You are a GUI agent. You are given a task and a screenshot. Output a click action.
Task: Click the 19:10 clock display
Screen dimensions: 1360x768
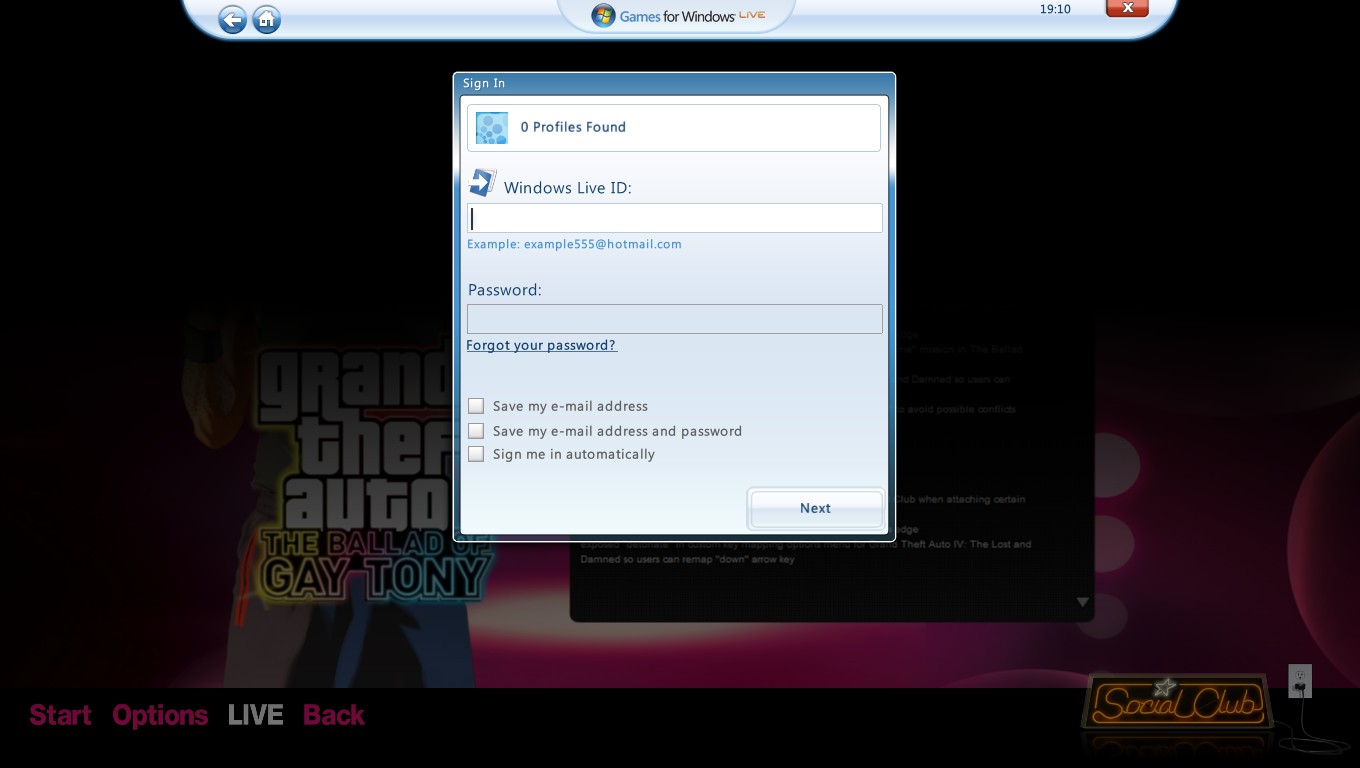click(x=1055, y=9)
